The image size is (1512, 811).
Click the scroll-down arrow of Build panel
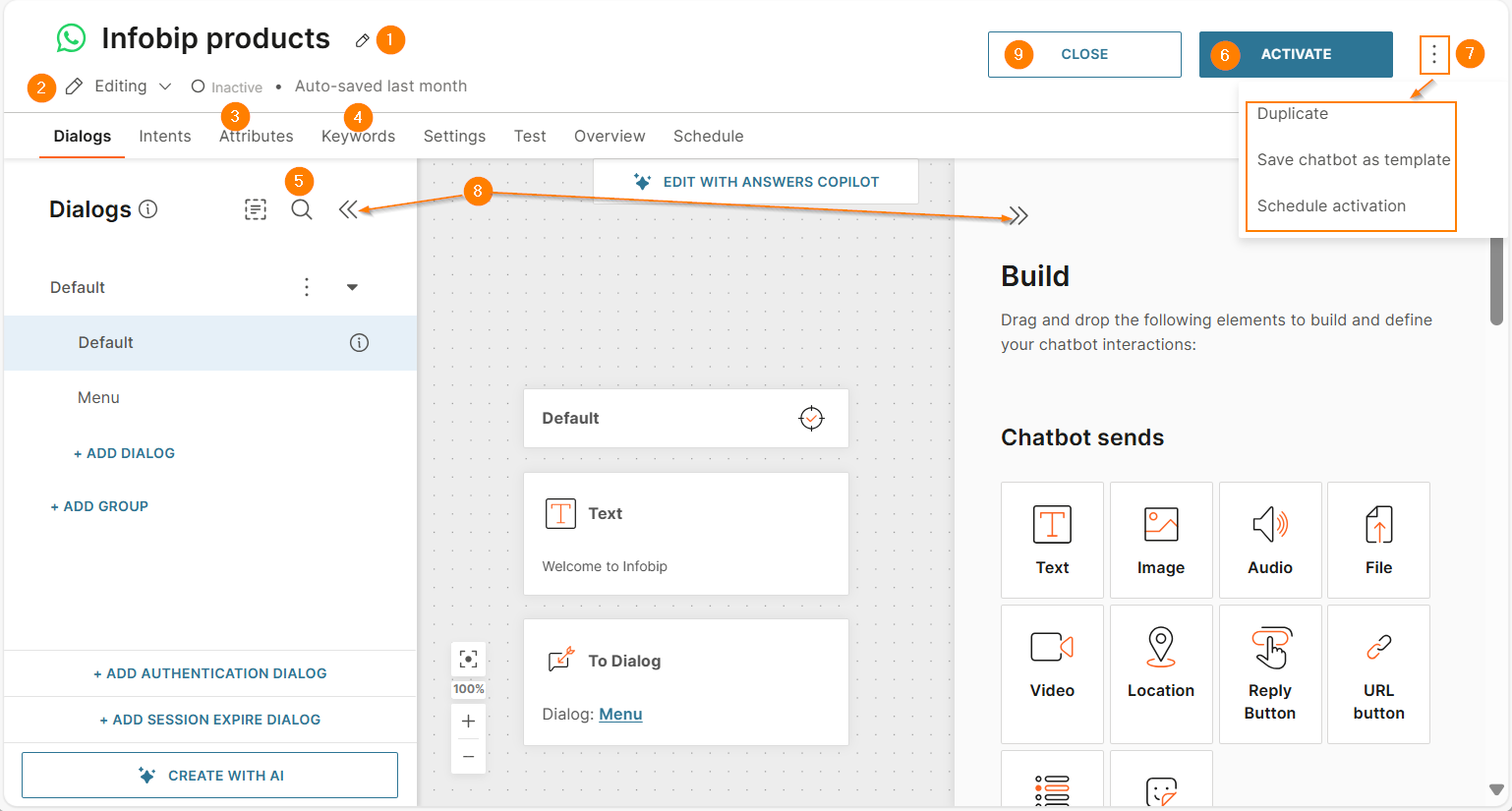tap(1496, 789)
